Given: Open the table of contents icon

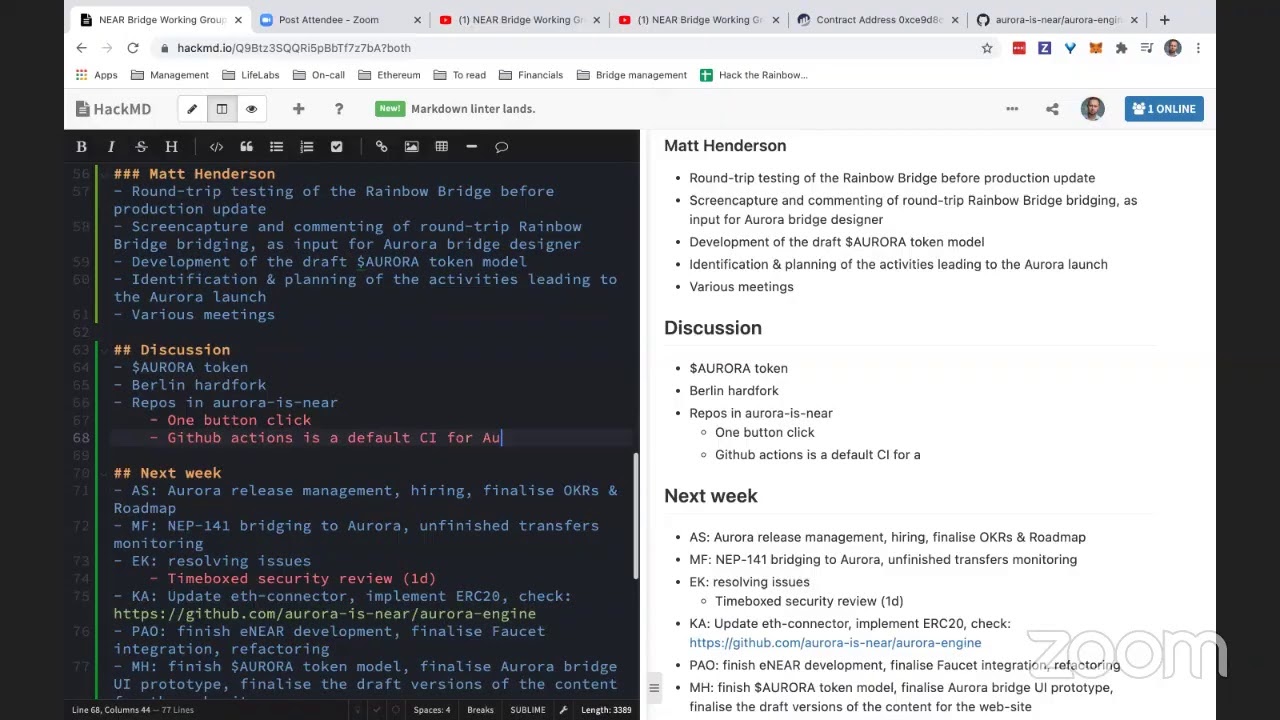Looking at the screenshot, I should (654, 687).
